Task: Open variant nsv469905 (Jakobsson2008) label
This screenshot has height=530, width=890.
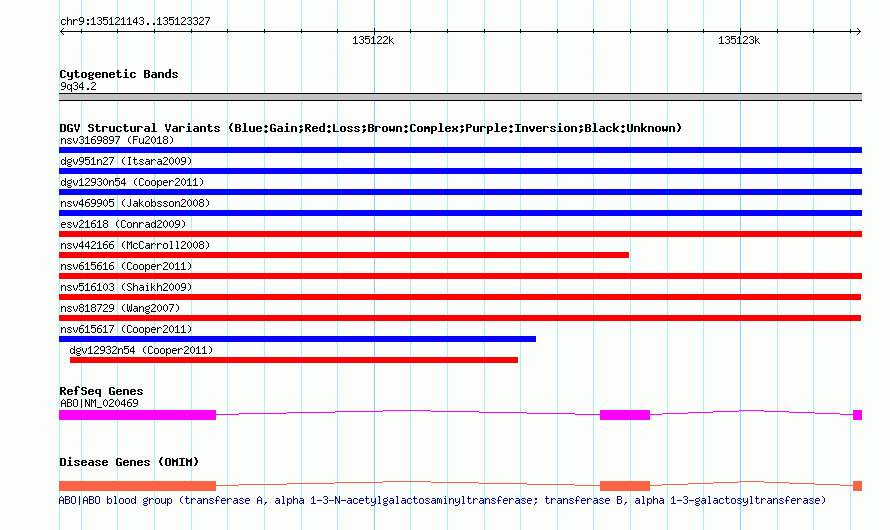Action: pyautogui.click(x=135, y=203)
